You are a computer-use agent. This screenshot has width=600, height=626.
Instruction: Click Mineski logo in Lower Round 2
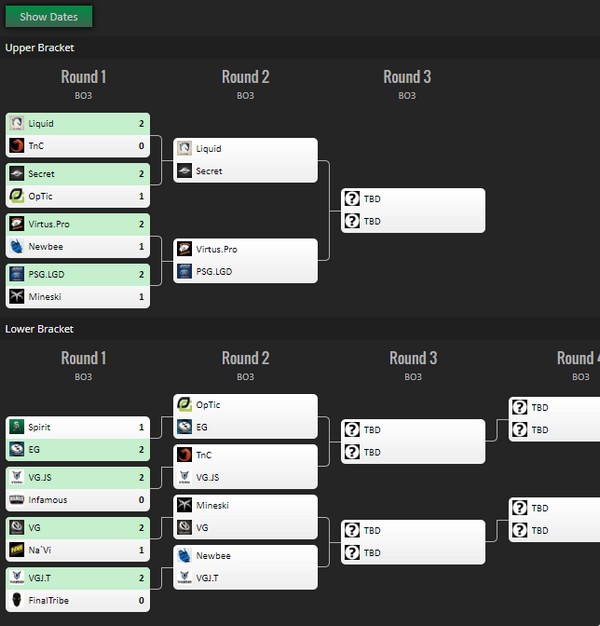(184, 505)
